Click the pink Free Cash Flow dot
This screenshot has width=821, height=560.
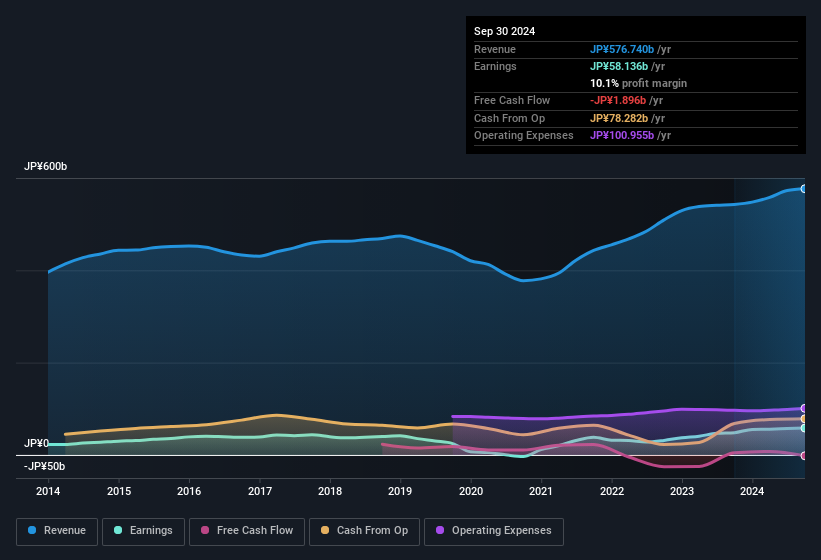(x=206, y=530)
